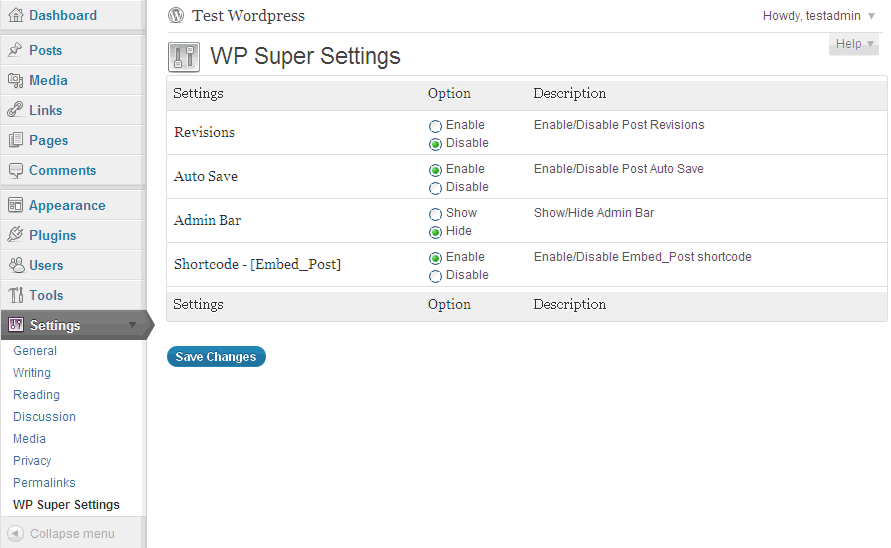891x548 pixels.
Task: Open the Comments menu label
Action: click(63, 170)
